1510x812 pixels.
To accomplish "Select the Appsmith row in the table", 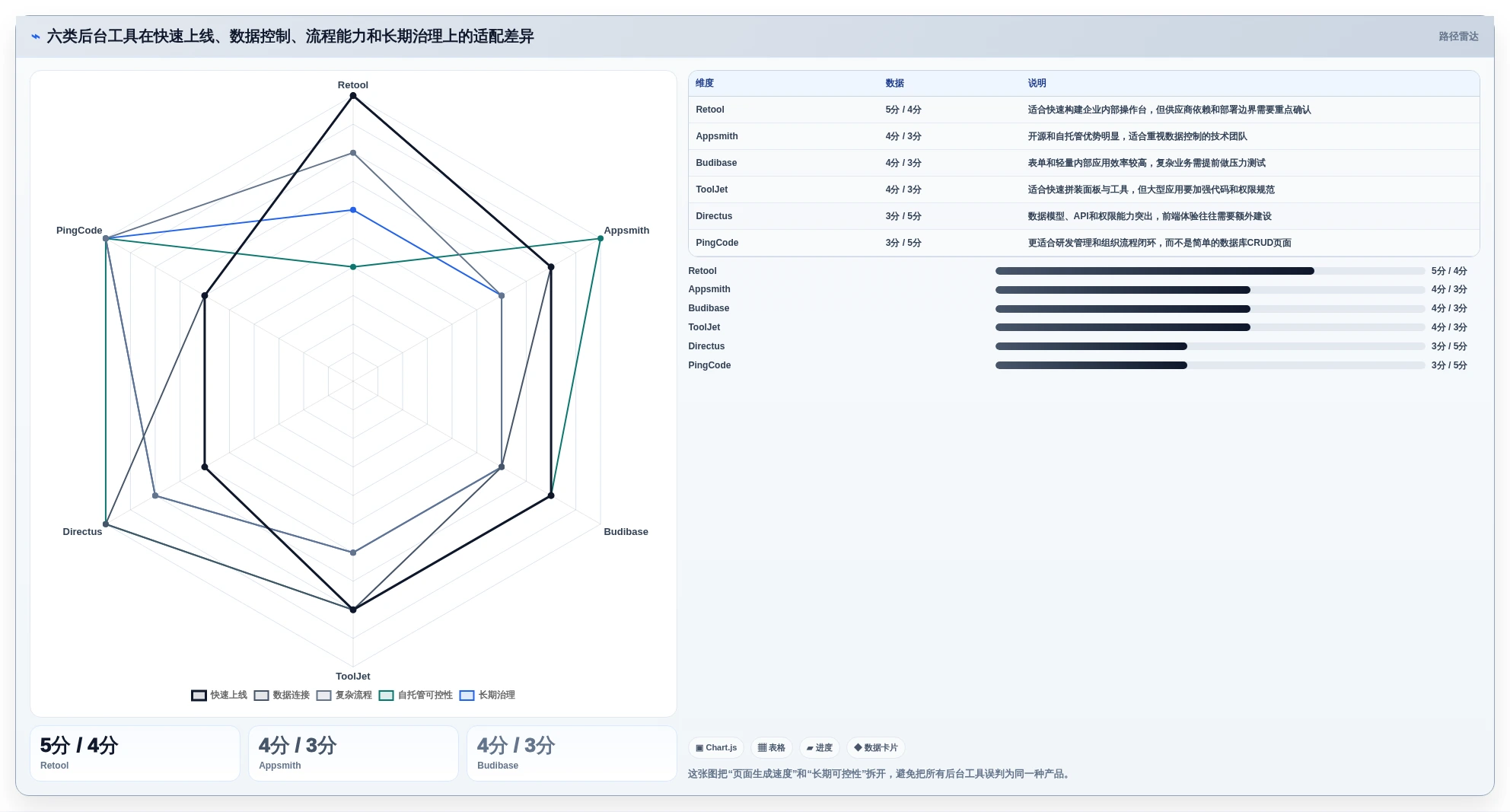I will pos(1084,136).
